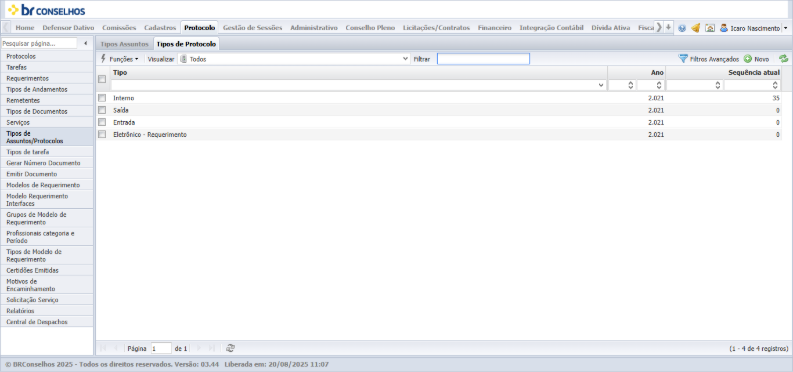This screenshot has width=793, height=372.
Task: Click the user avatar icon
Action: (724, 28)
